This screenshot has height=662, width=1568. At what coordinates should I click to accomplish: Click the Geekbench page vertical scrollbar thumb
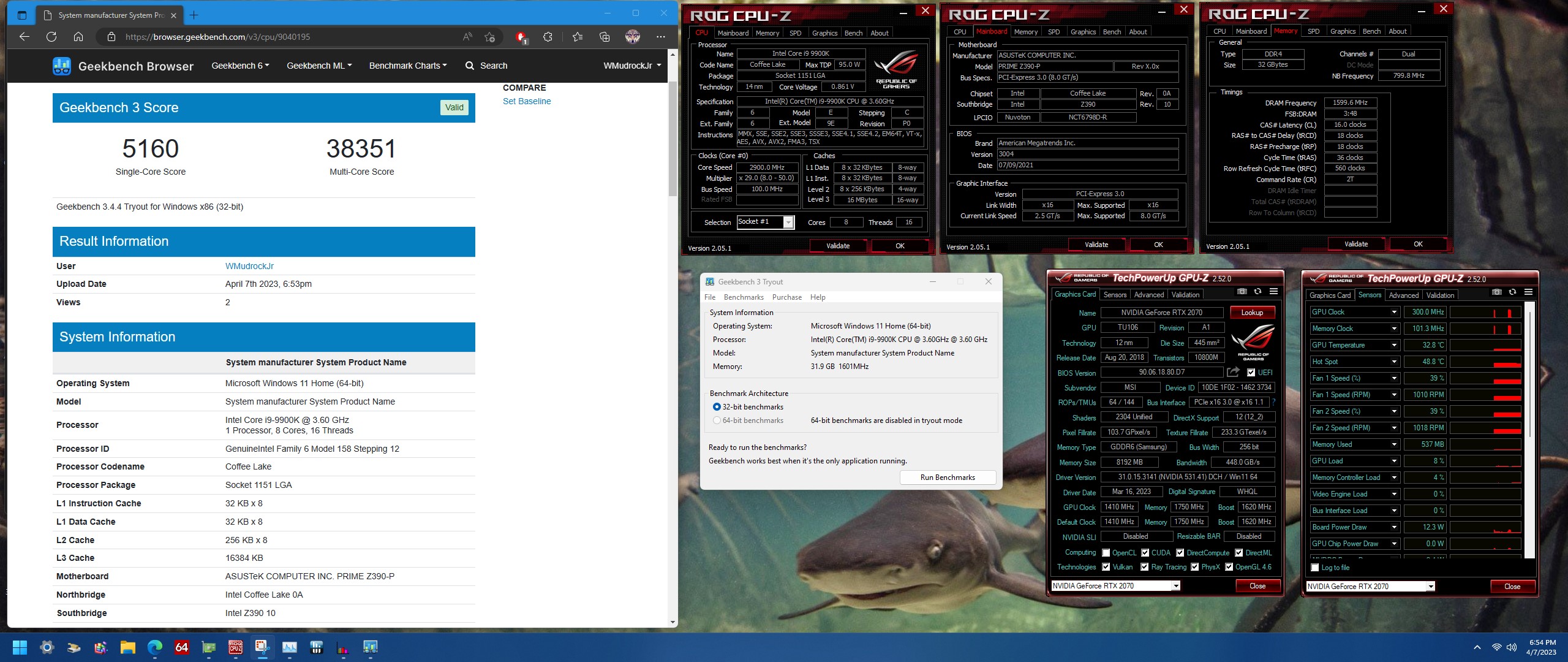[x=673, y=139]
